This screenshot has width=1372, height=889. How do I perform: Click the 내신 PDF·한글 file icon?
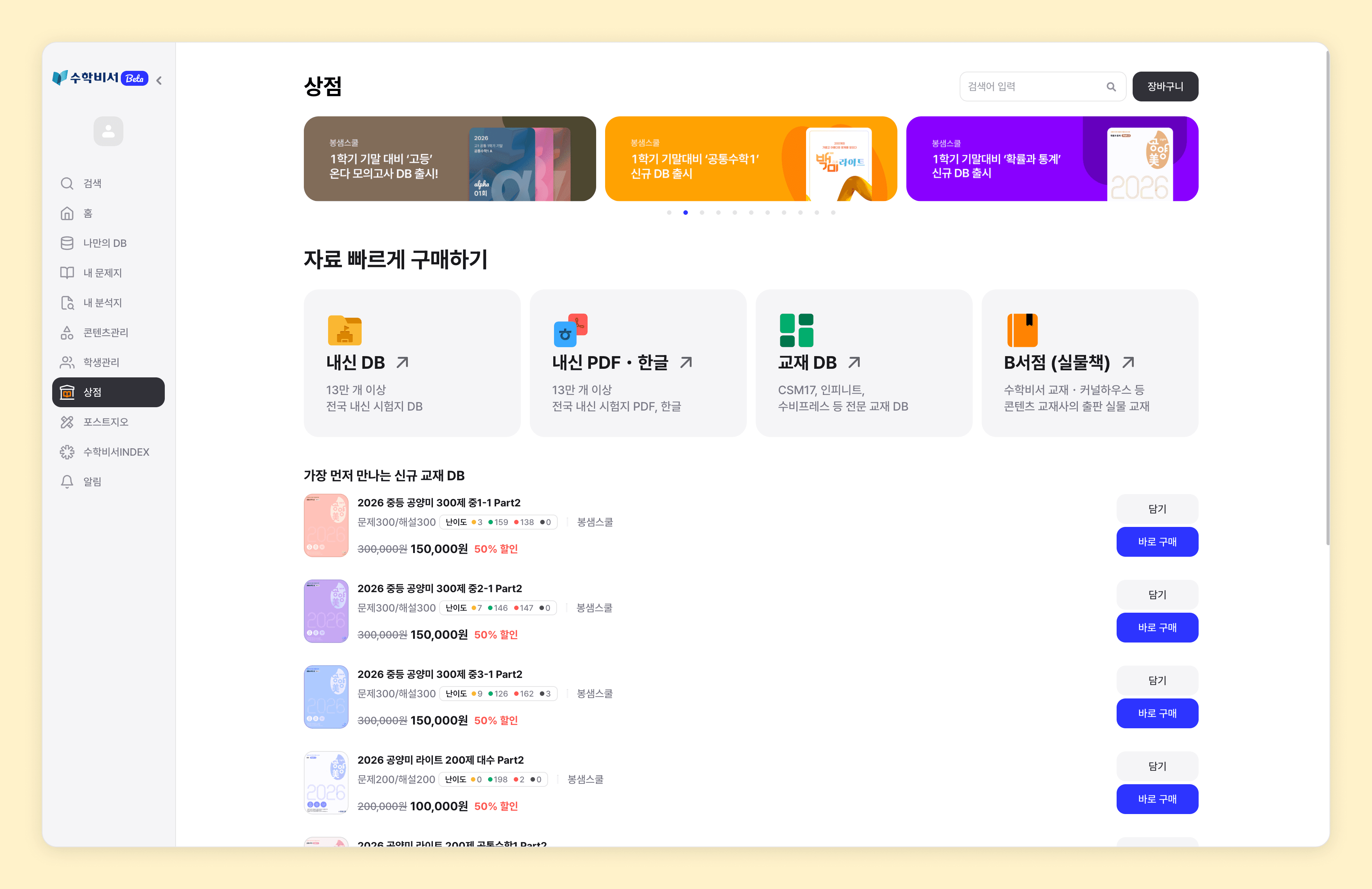click(570, 330)
